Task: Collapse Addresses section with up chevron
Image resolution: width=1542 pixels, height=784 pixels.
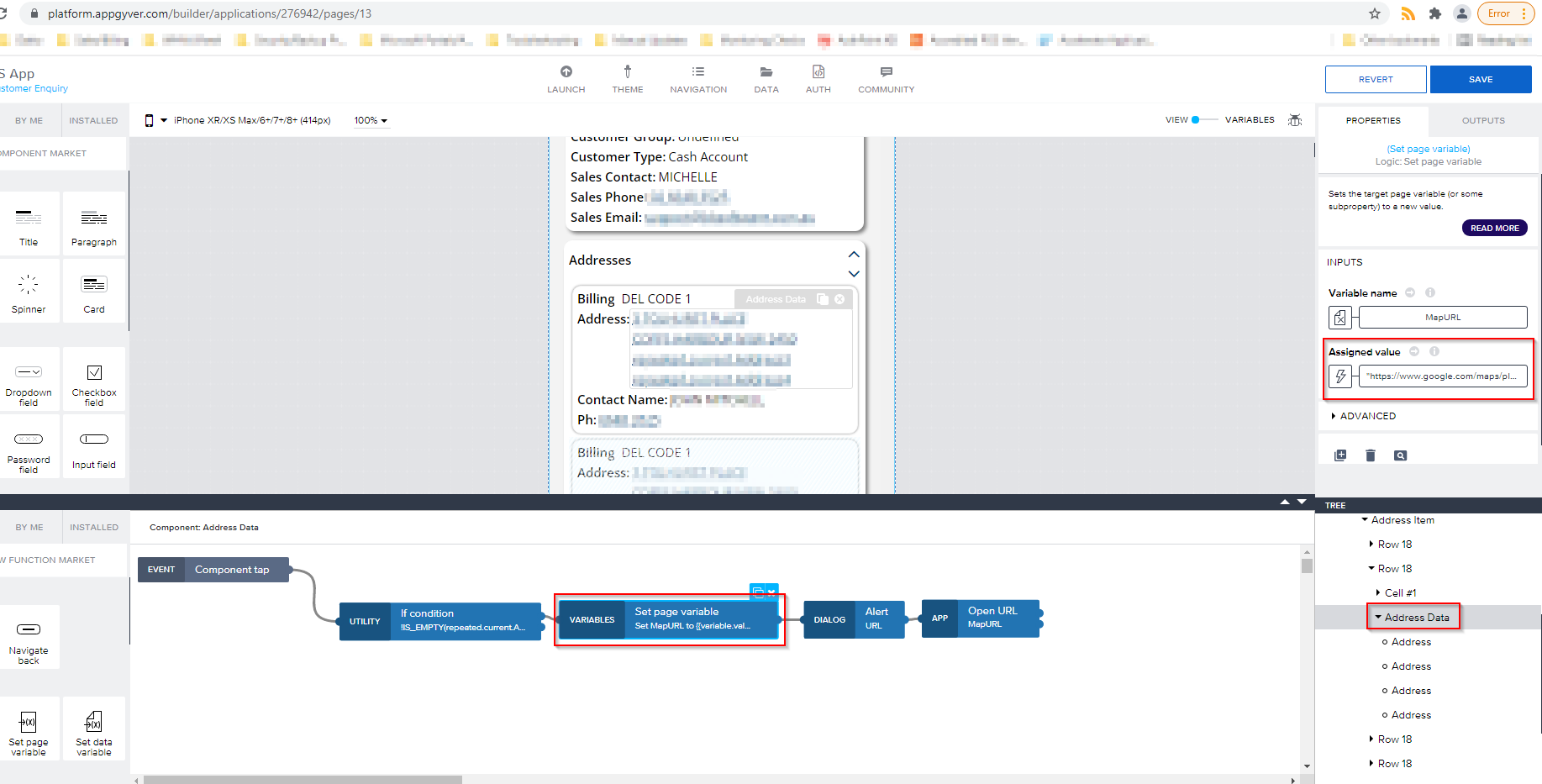Action: pyautogui.click(x=854, y=255)
